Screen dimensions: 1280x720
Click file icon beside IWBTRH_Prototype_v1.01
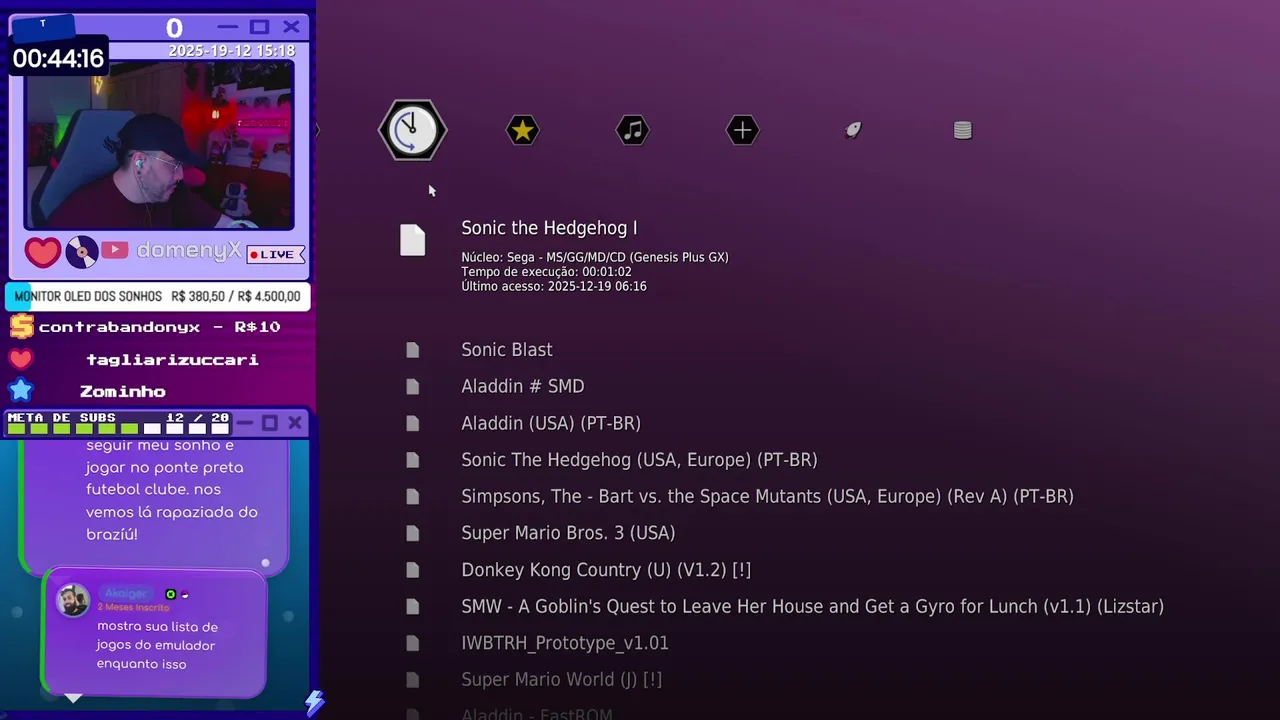point(413,643)
